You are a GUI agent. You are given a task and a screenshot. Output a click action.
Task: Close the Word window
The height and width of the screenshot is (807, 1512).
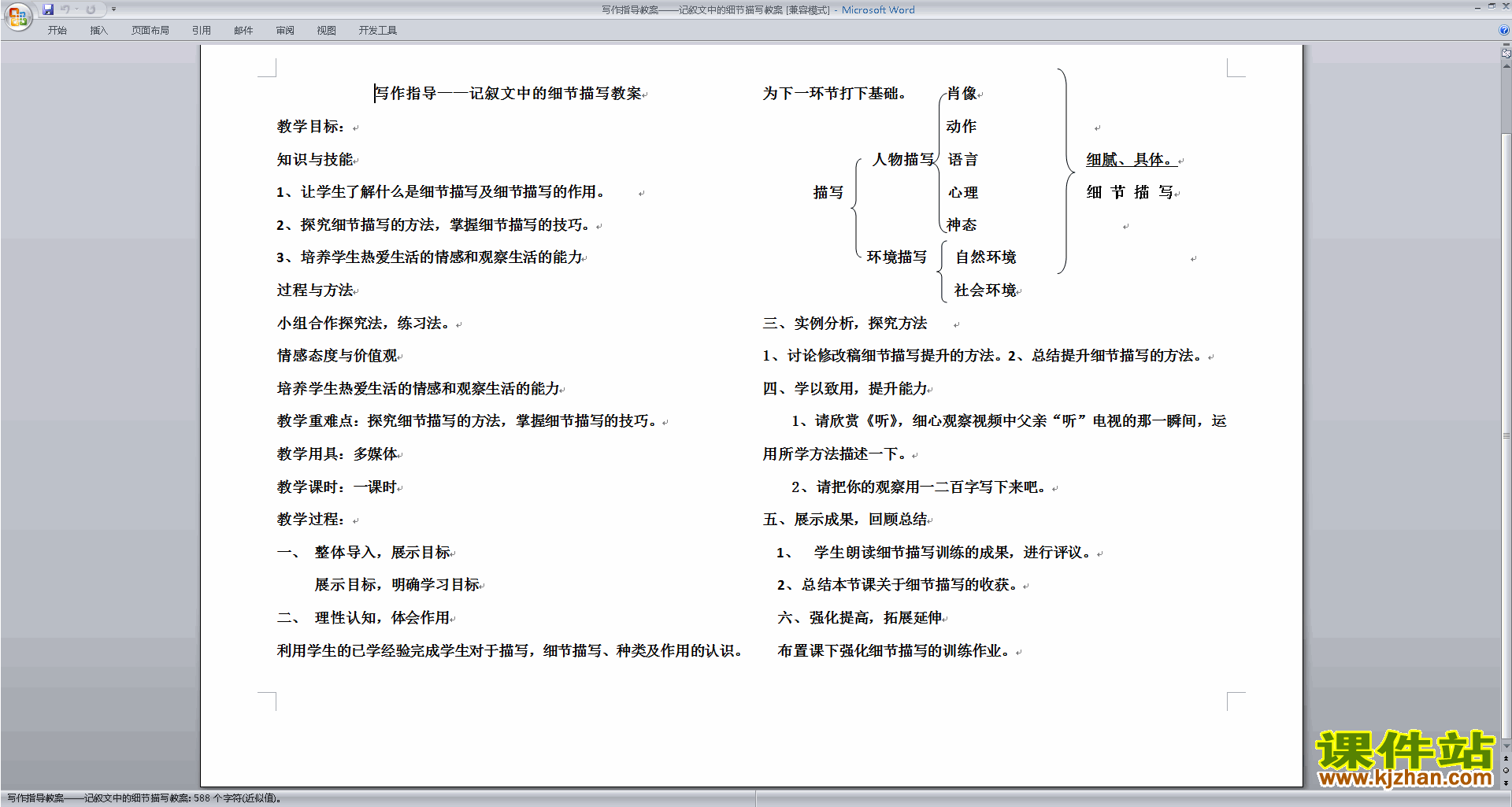1505,6
